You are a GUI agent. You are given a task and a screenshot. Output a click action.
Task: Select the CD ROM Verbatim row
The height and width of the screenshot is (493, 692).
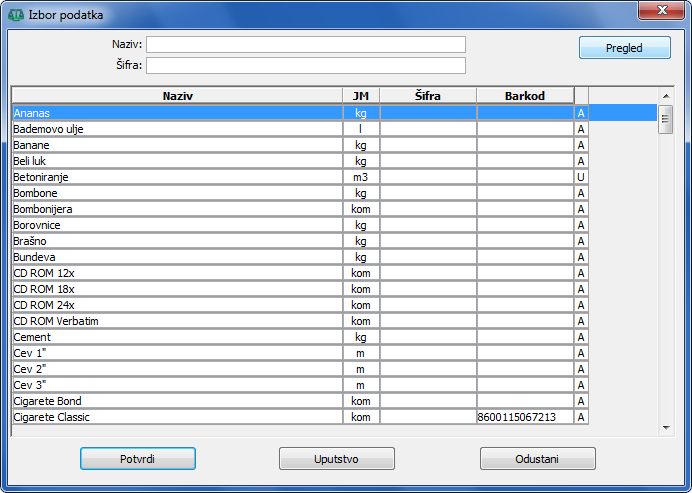[x=176, y=321]
